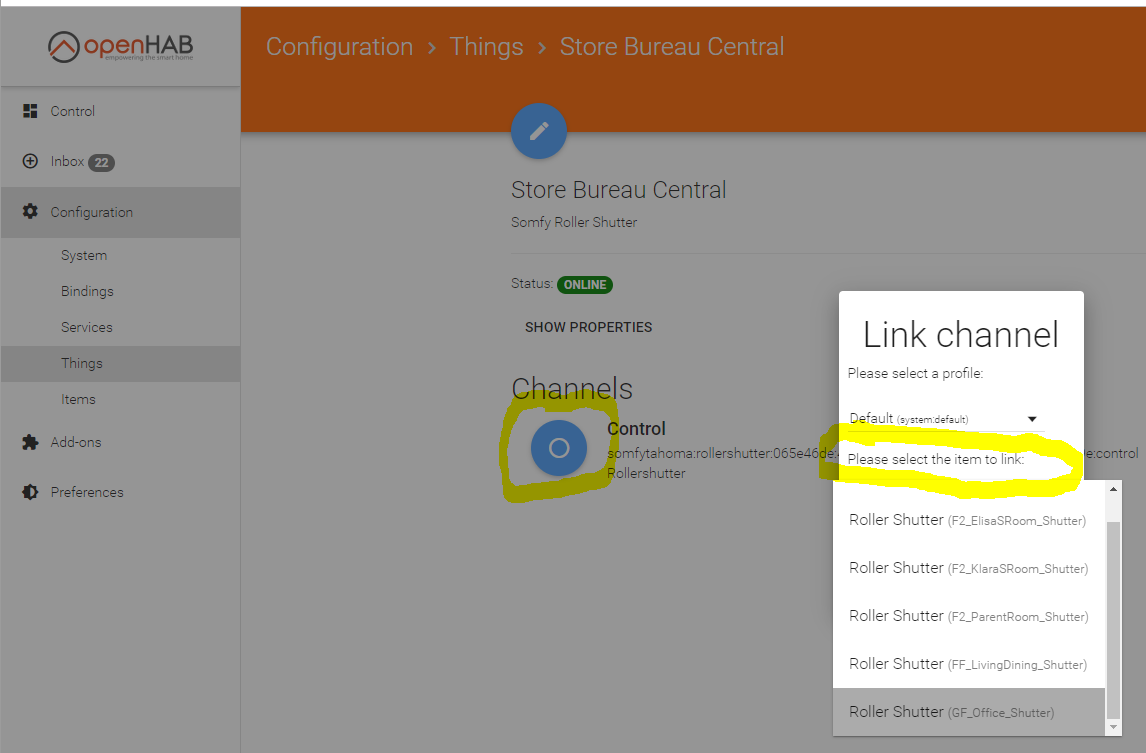The height and width of the screenshot is (753, 1146).
Task: Open the Items sidebar entry
Action: coord(78,400)
